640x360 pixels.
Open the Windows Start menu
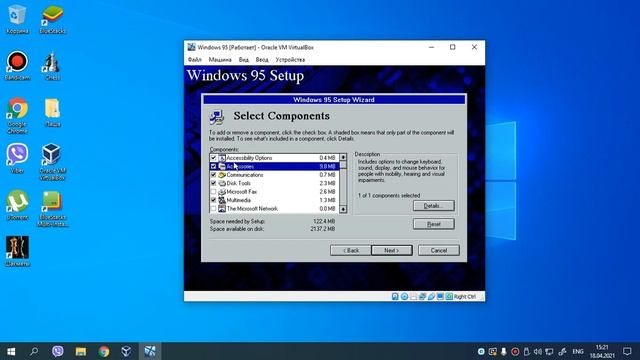(x=11, y=351)
